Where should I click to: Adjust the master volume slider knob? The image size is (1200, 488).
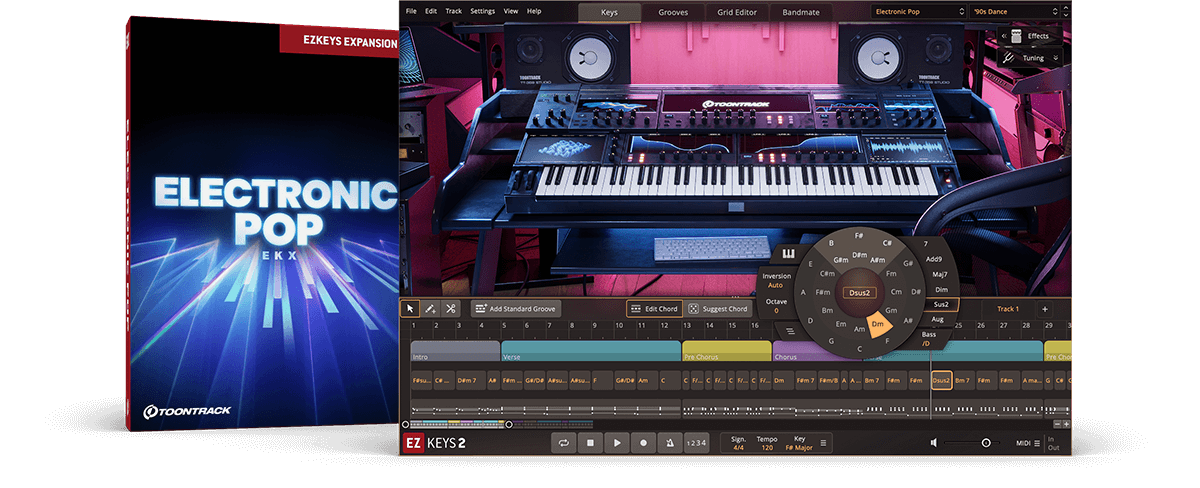(x=986, y=442)
